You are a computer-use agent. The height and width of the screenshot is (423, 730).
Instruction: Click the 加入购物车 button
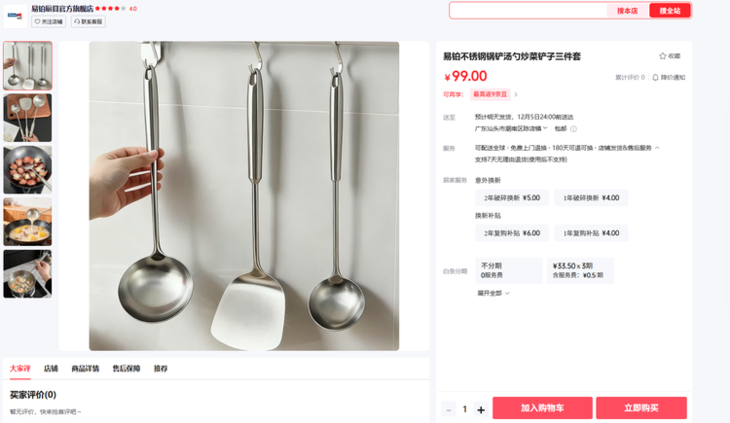(542, 408)
